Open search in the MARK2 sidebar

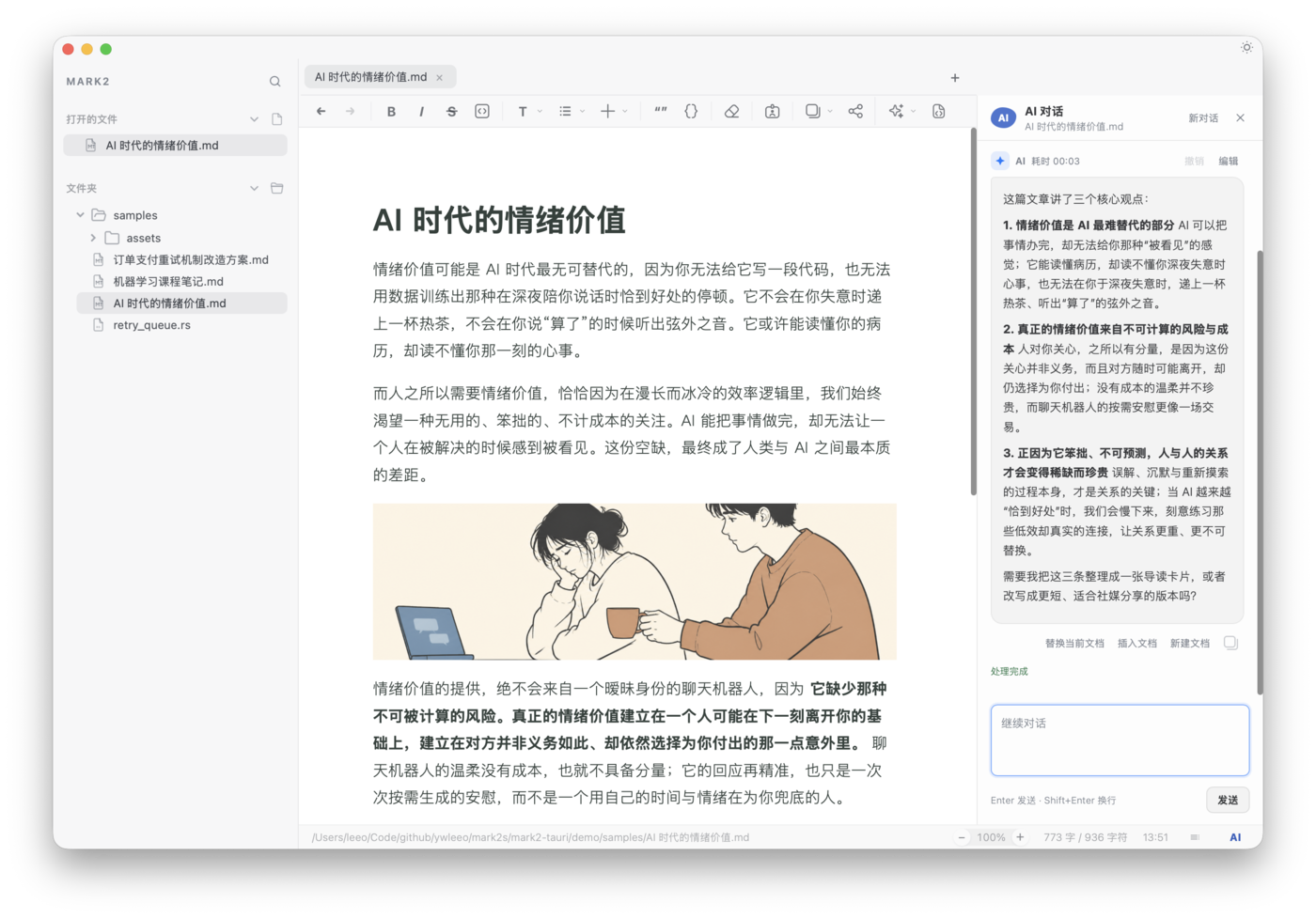point(274,82)
